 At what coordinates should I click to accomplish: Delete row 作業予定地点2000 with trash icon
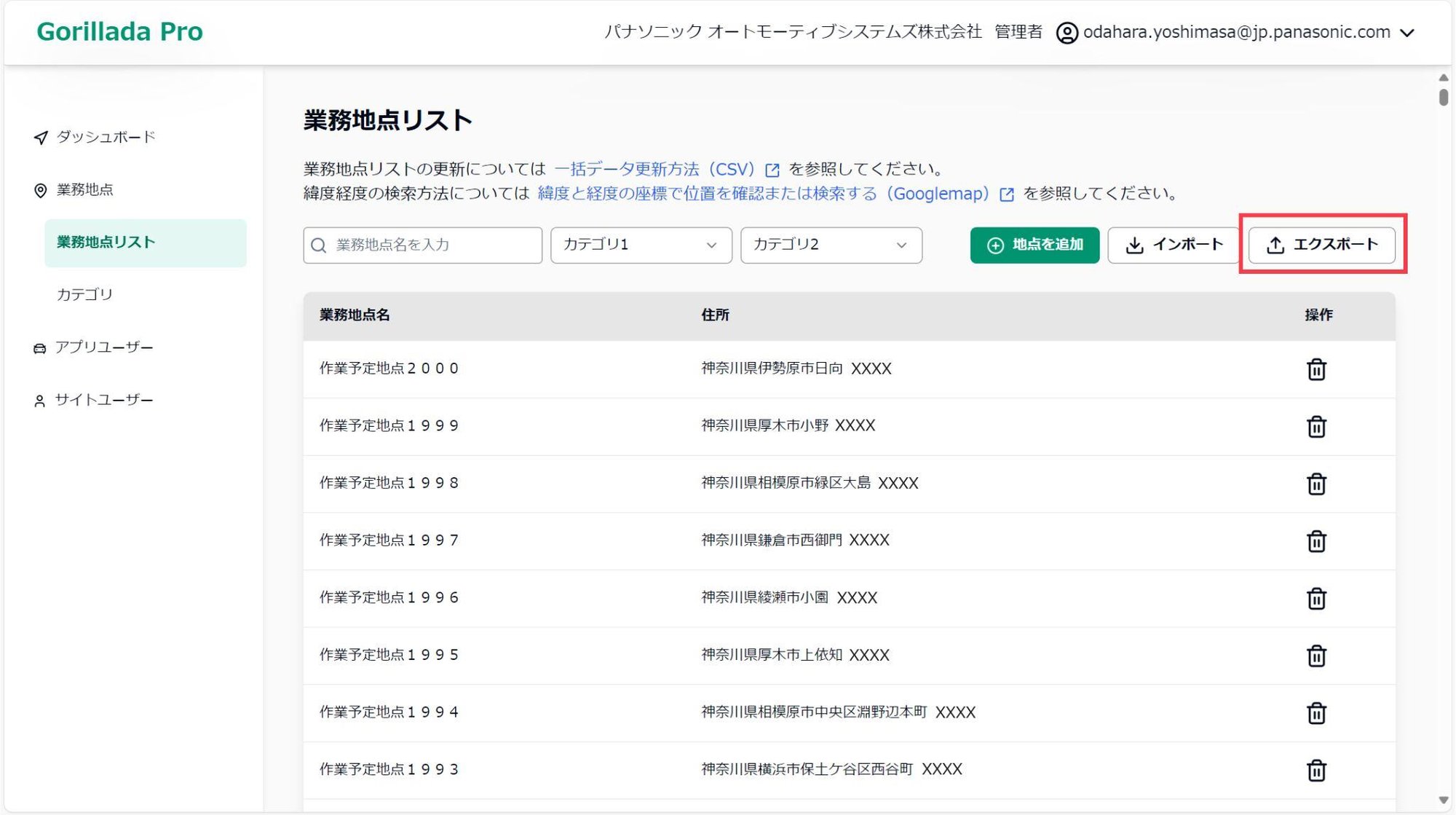pyautogui.click(x=1315, y=369)
